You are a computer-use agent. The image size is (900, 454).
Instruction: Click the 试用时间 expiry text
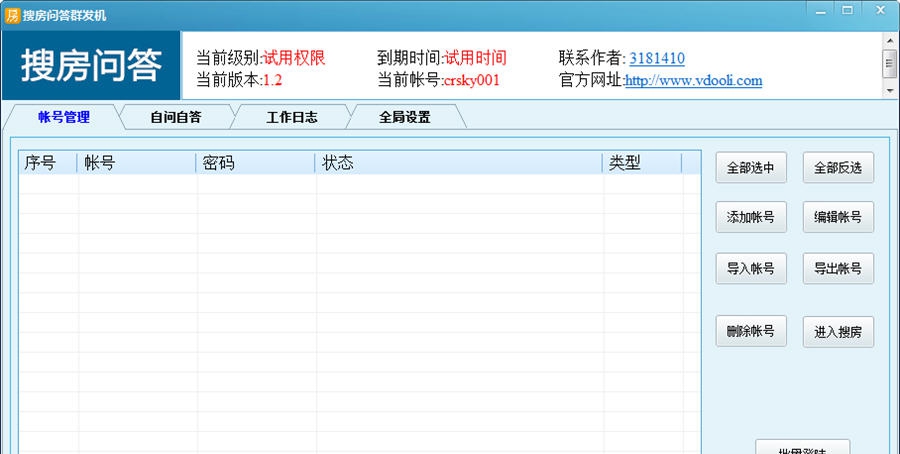476,58
